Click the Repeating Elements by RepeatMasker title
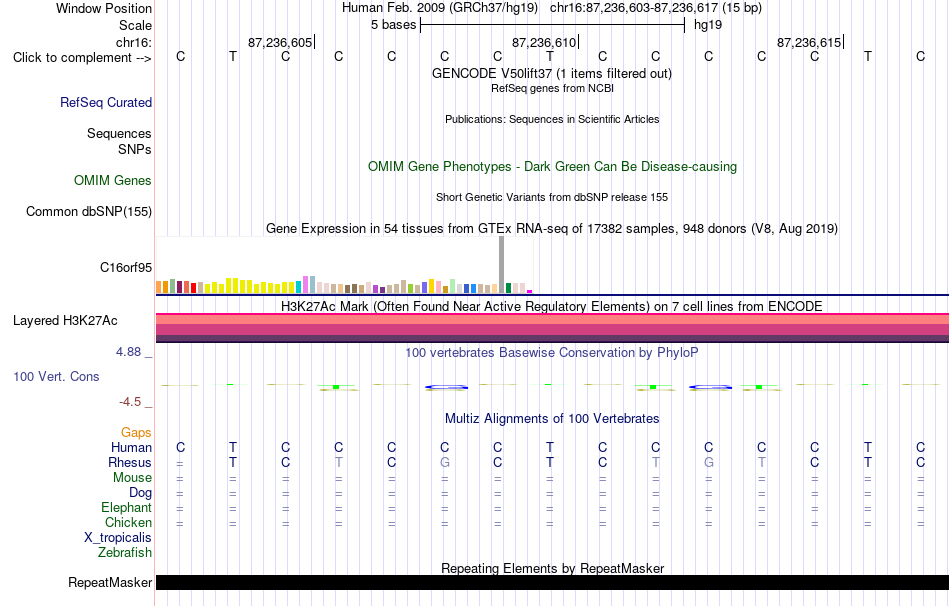This screenshot has height=606, width=950. [x=553, y=568]
